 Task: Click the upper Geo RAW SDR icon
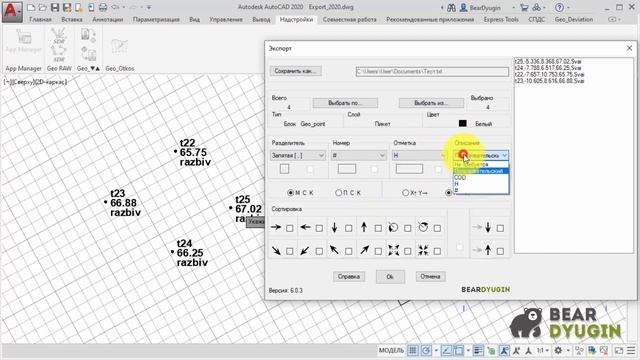tap(59, 37)
